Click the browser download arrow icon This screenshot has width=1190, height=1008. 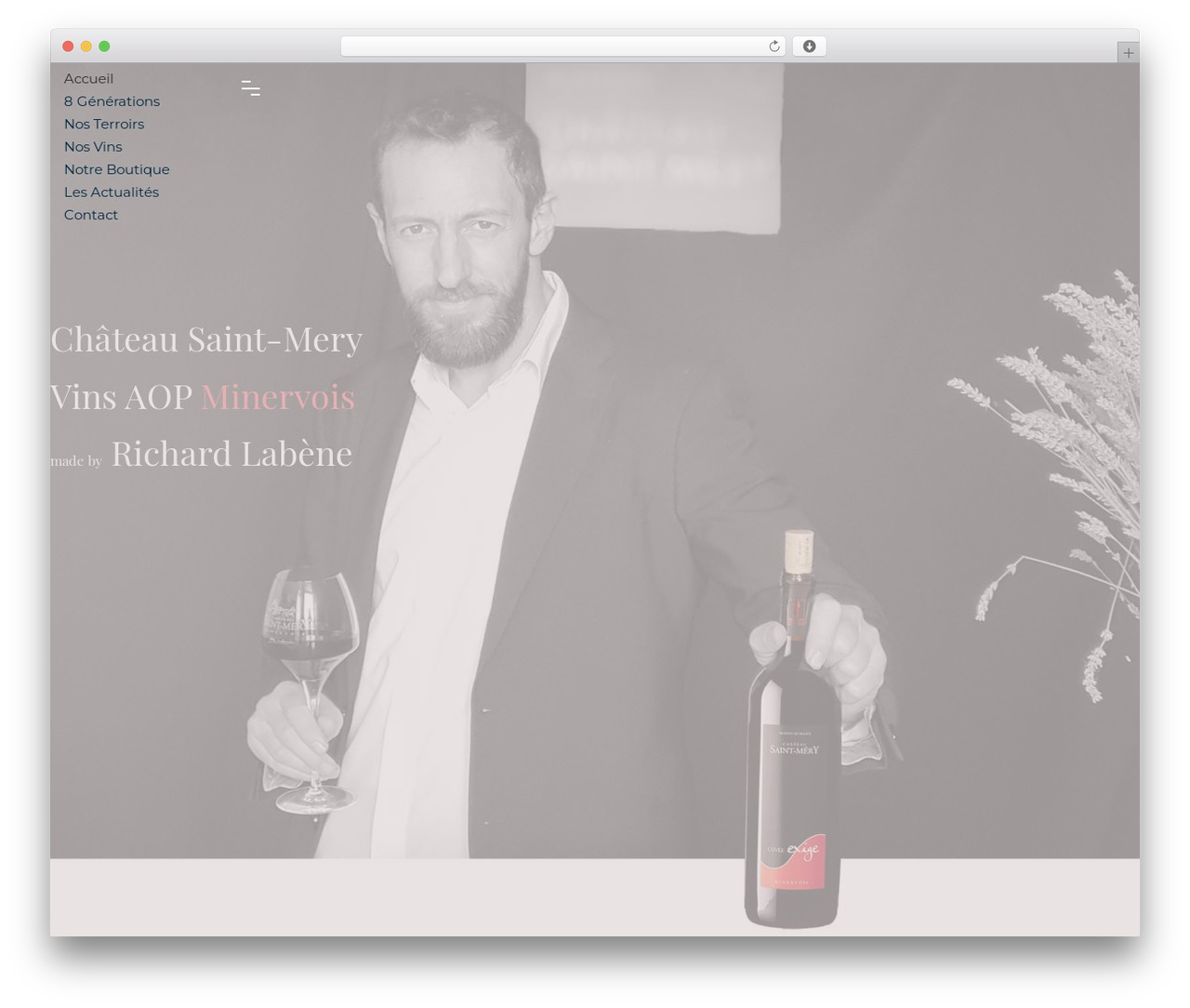pyautogui.click(x=809, y=46)
